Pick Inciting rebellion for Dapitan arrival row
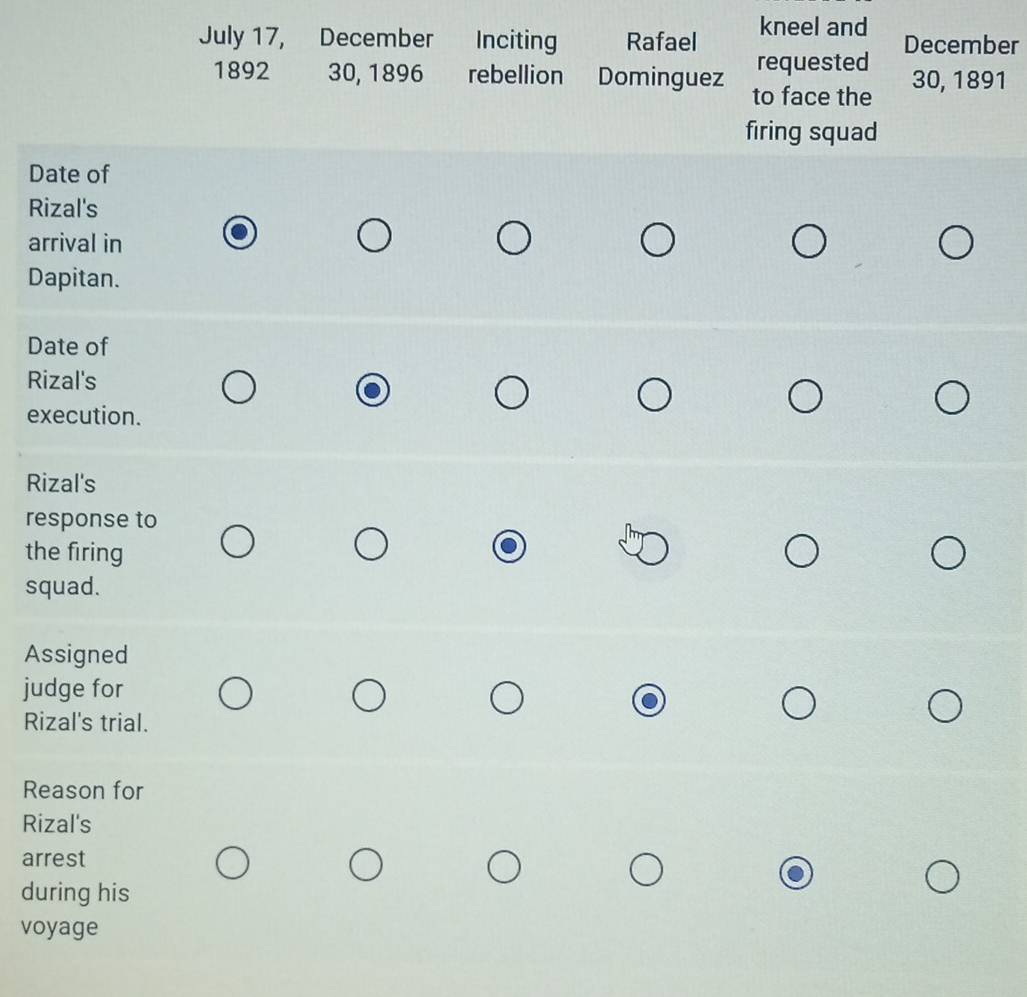The image size is (1027, 997). [x=514, y=238]
